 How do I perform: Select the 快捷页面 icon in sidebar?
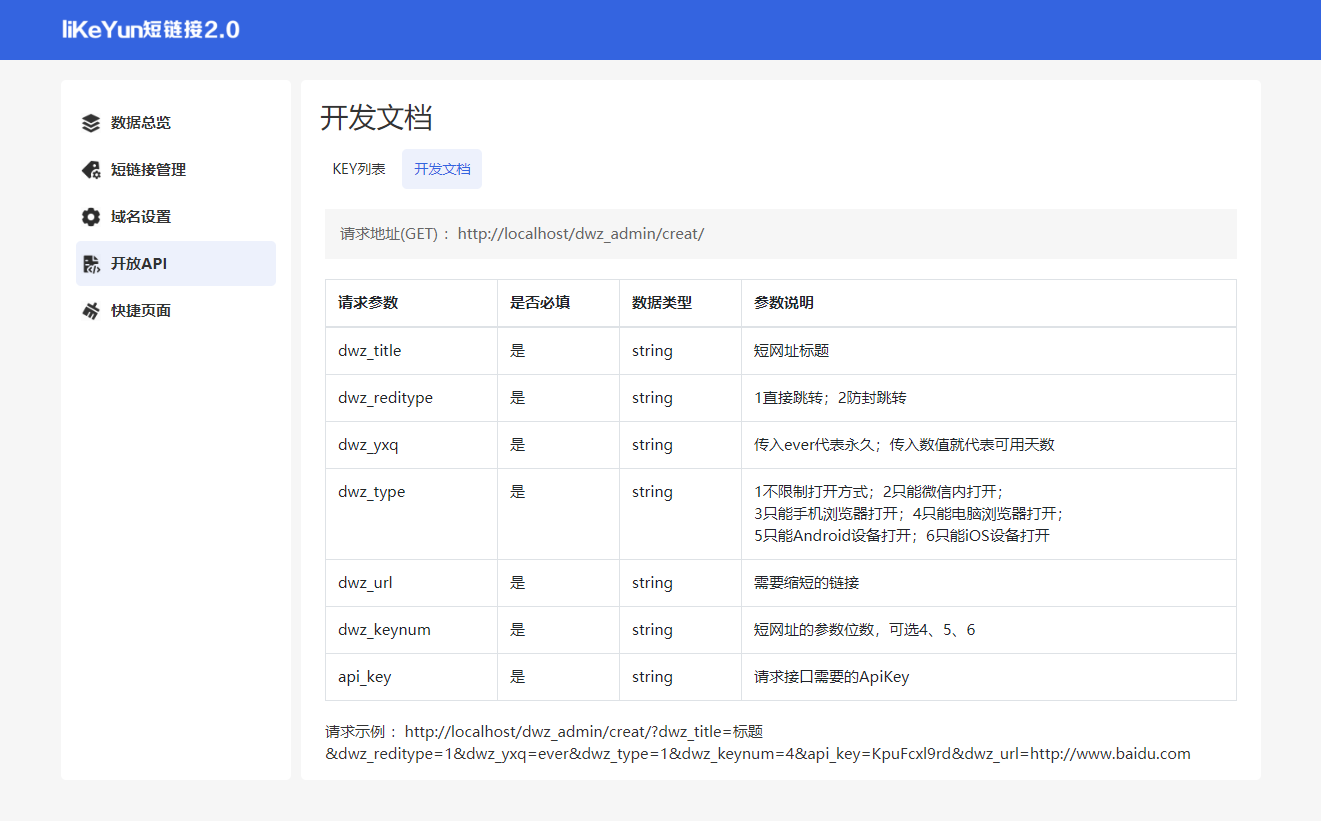tap(90, 310)
